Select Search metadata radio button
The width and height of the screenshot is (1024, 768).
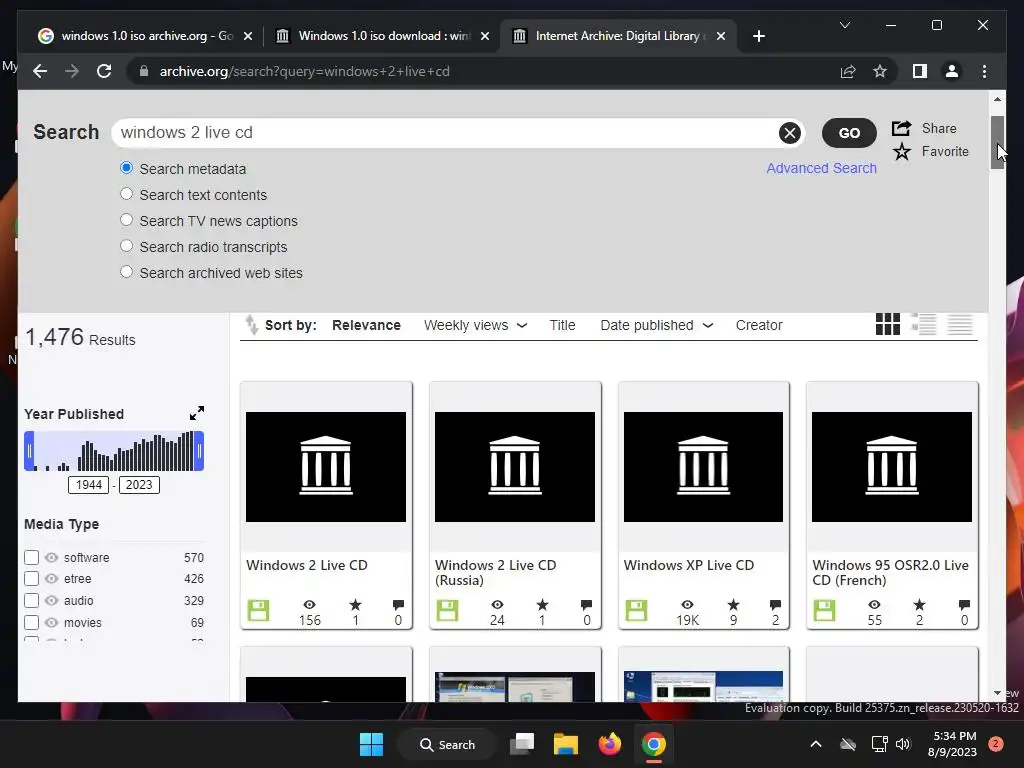click(127, 168)
